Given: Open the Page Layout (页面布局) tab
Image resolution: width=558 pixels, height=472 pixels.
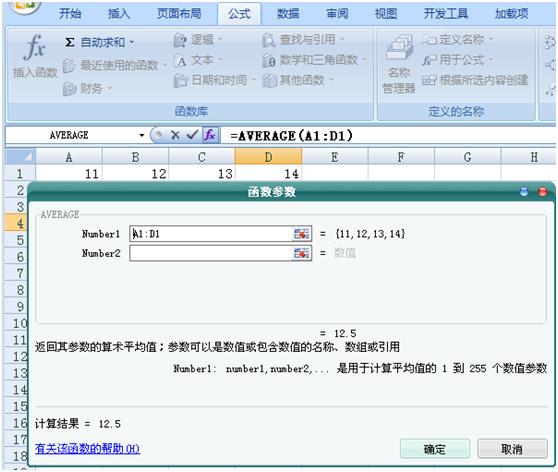Looking at the screenshot, I should 179,14.
